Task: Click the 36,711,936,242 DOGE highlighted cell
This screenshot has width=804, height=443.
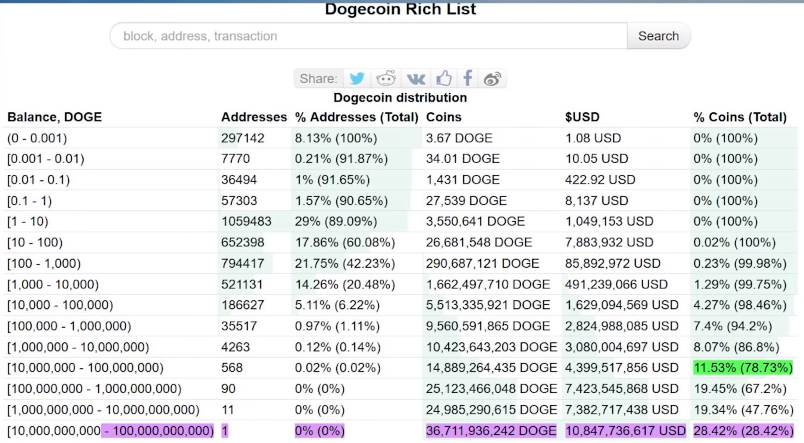Action: [x=491, y=431]
